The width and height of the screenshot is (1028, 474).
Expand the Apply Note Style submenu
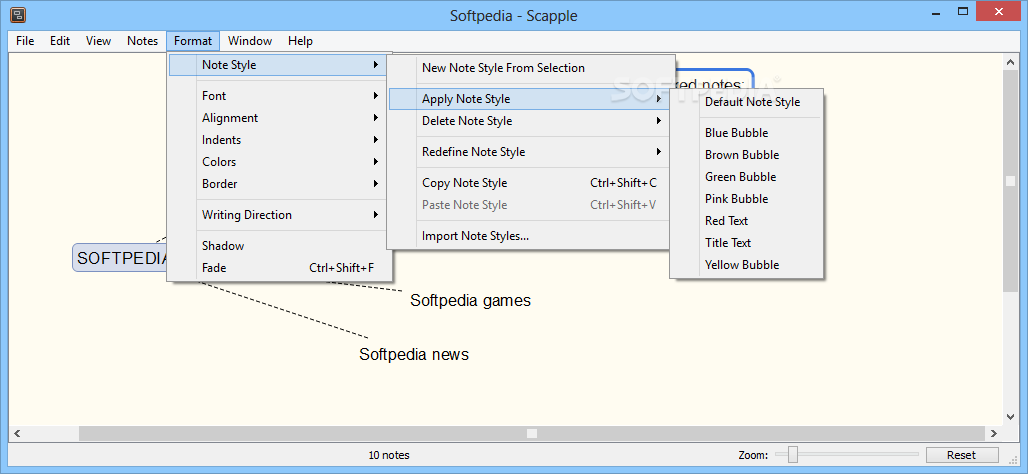[x=530, y=99]
